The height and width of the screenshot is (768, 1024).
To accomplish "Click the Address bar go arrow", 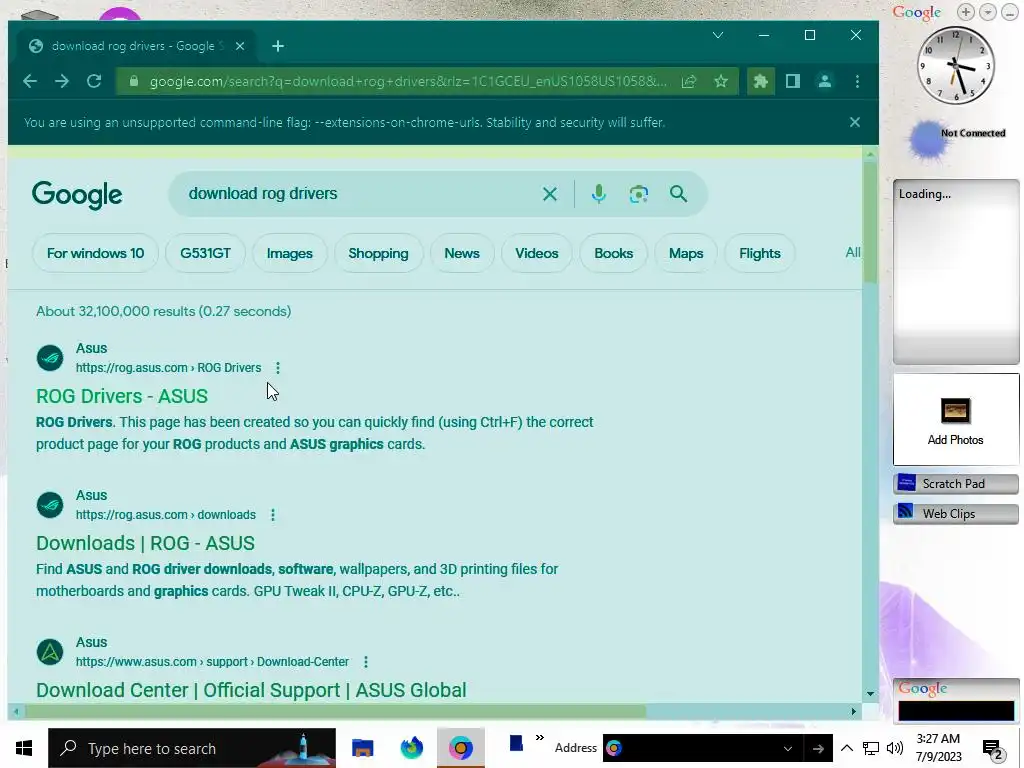I will (x=818, y=748).
